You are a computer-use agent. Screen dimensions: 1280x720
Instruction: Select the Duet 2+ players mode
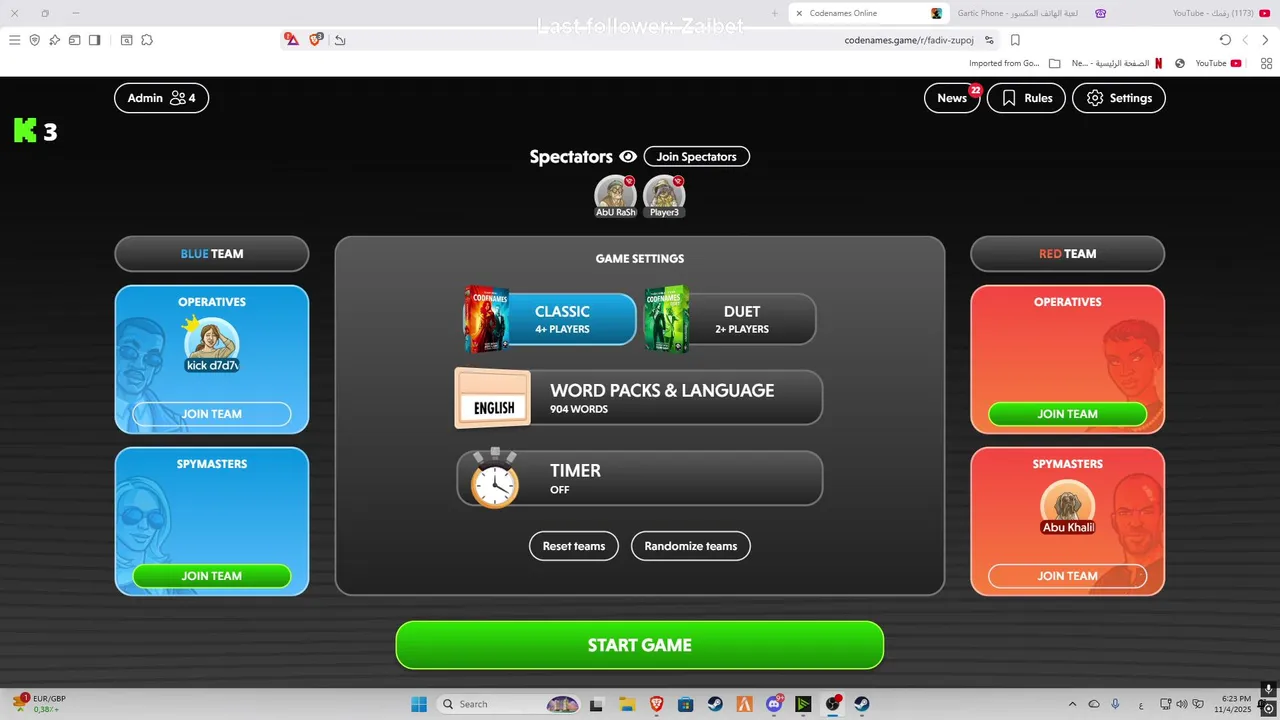click(730, 319)
